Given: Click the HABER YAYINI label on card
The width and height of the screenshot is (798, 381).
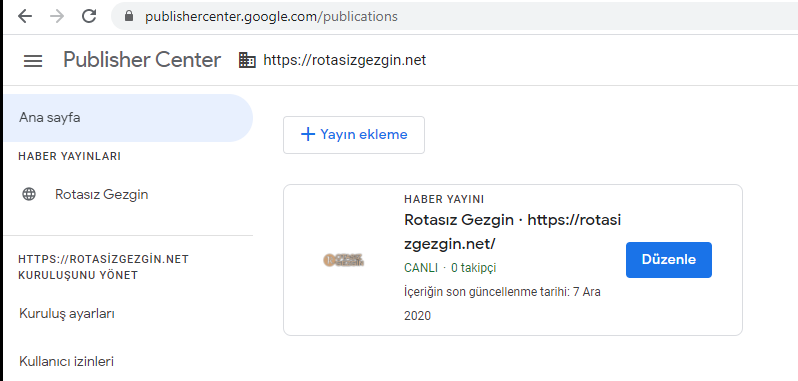Looking at the screenshot, I should [444, 199].
